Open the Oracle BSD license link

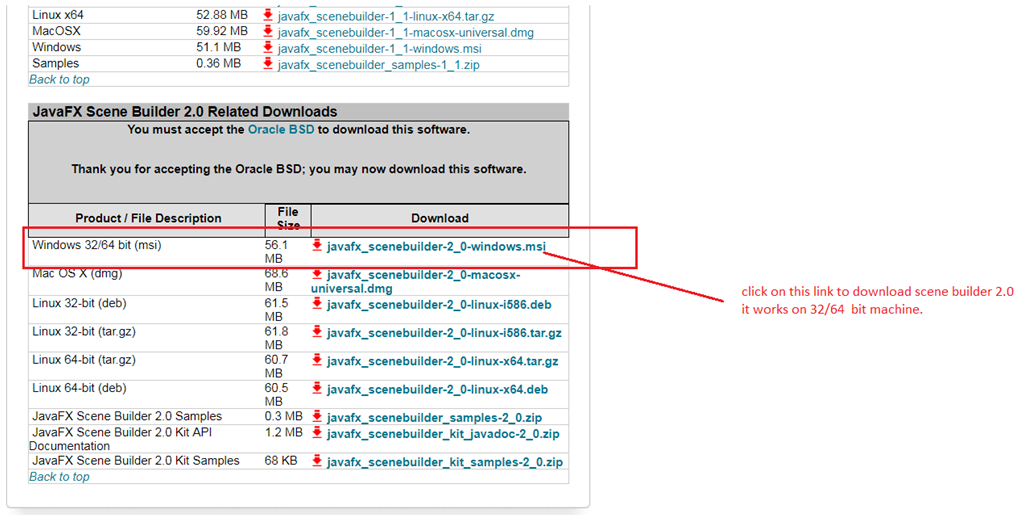[281, 129]
